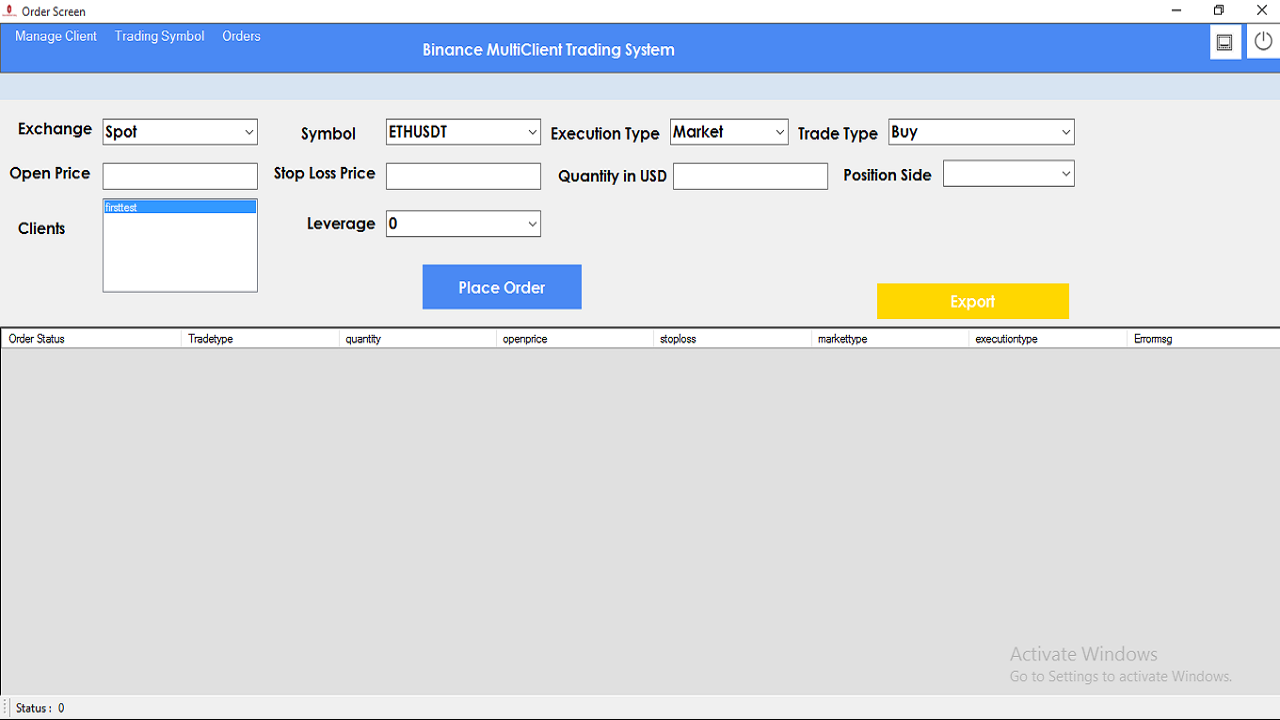Click the quantity column header
Screen dimensions: 1280x720
click(418, 339)
